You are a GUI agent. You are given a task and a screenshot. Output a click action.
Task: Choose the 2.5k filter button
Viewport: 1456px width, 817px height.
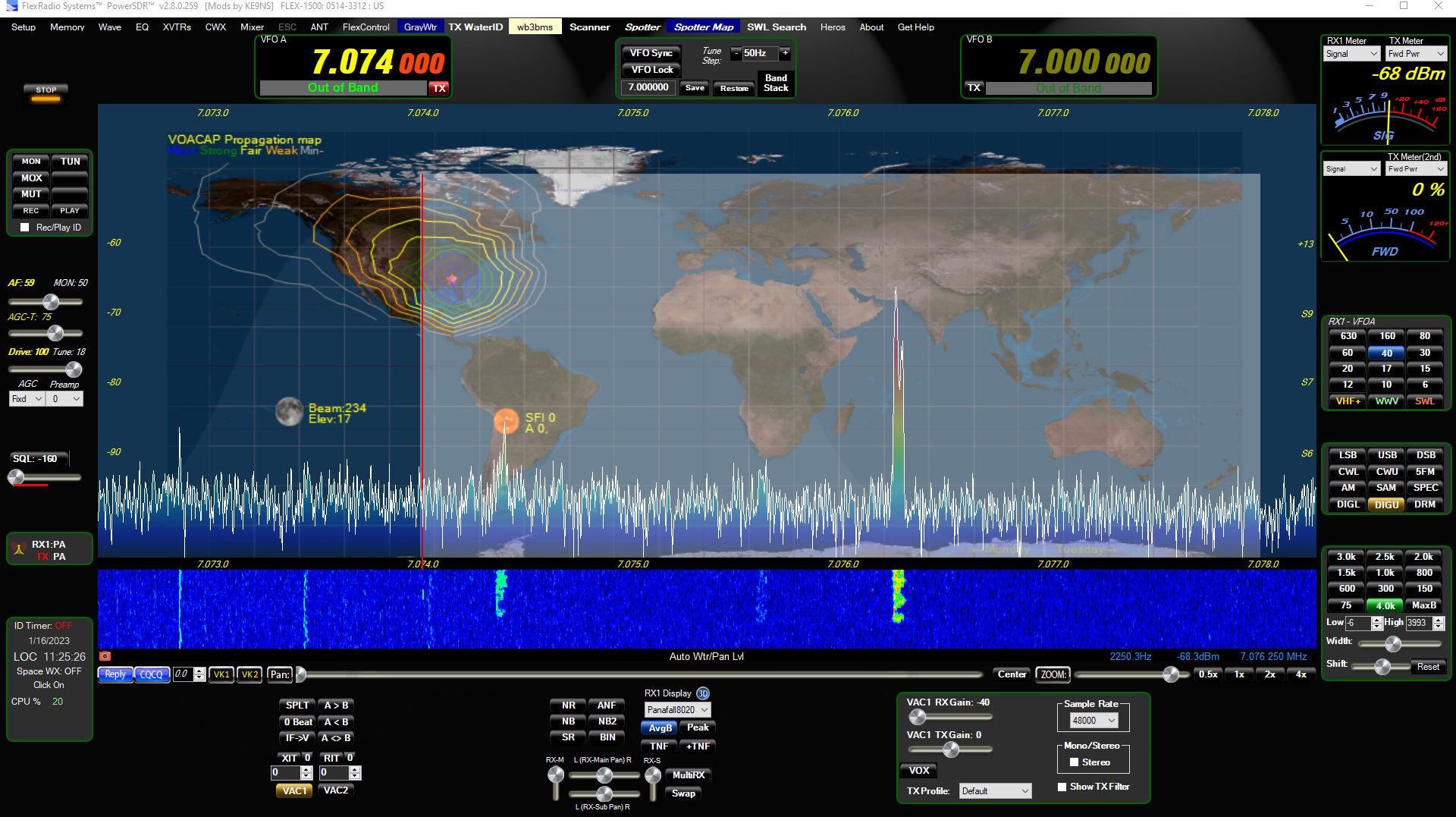click(1385, 557)
